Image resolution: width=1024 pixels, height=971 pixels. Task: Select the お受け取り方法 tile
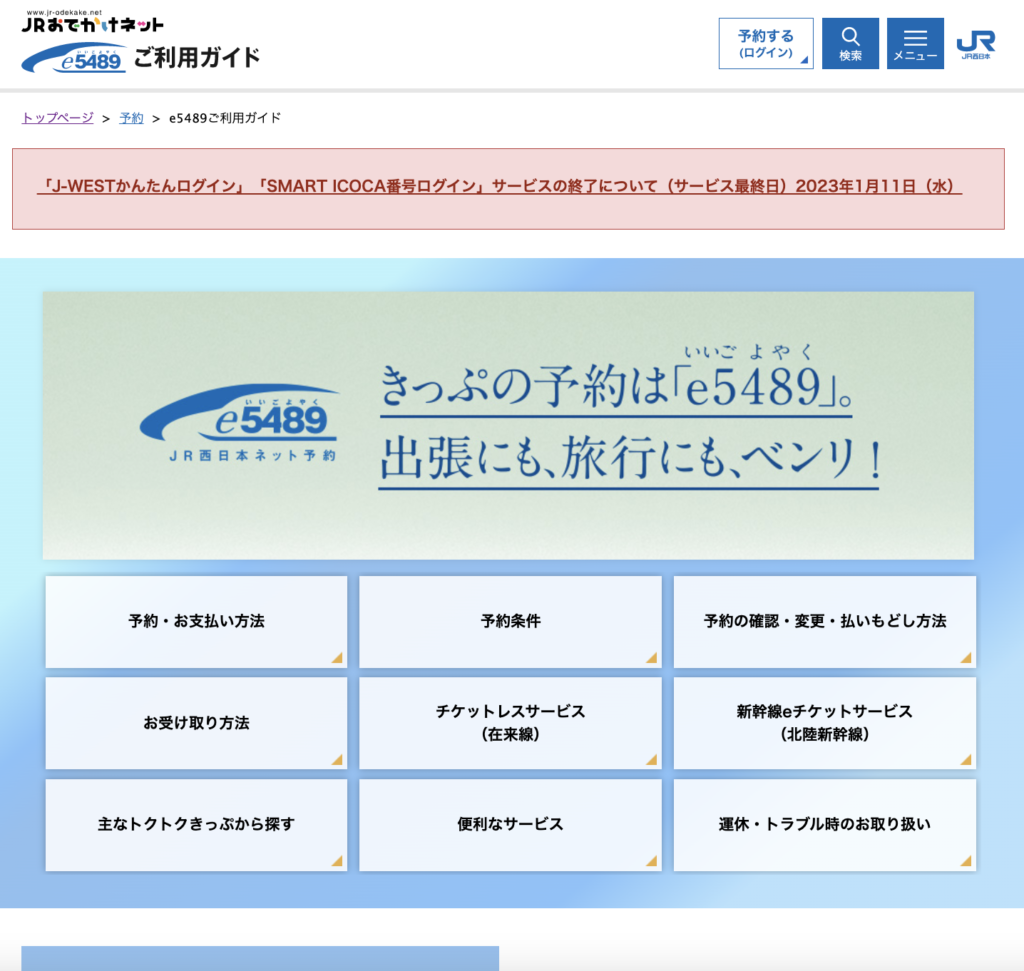[196, 723]
